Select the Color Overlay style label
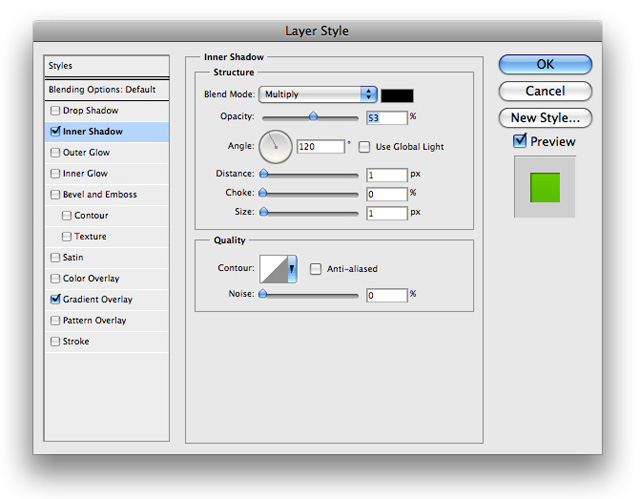This screenshot has height=499, width=640. [x=91, y=279]
